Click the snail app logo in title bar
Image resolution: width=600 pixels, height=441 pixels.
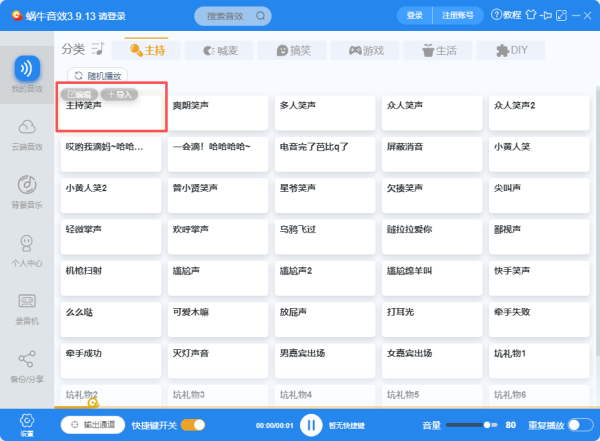(17, 15)
